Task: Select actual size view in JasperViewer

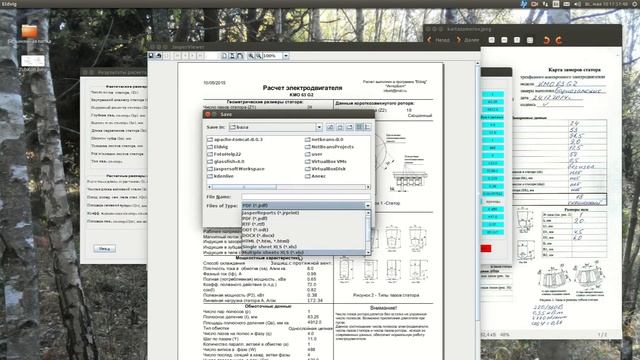Action: 224,56
